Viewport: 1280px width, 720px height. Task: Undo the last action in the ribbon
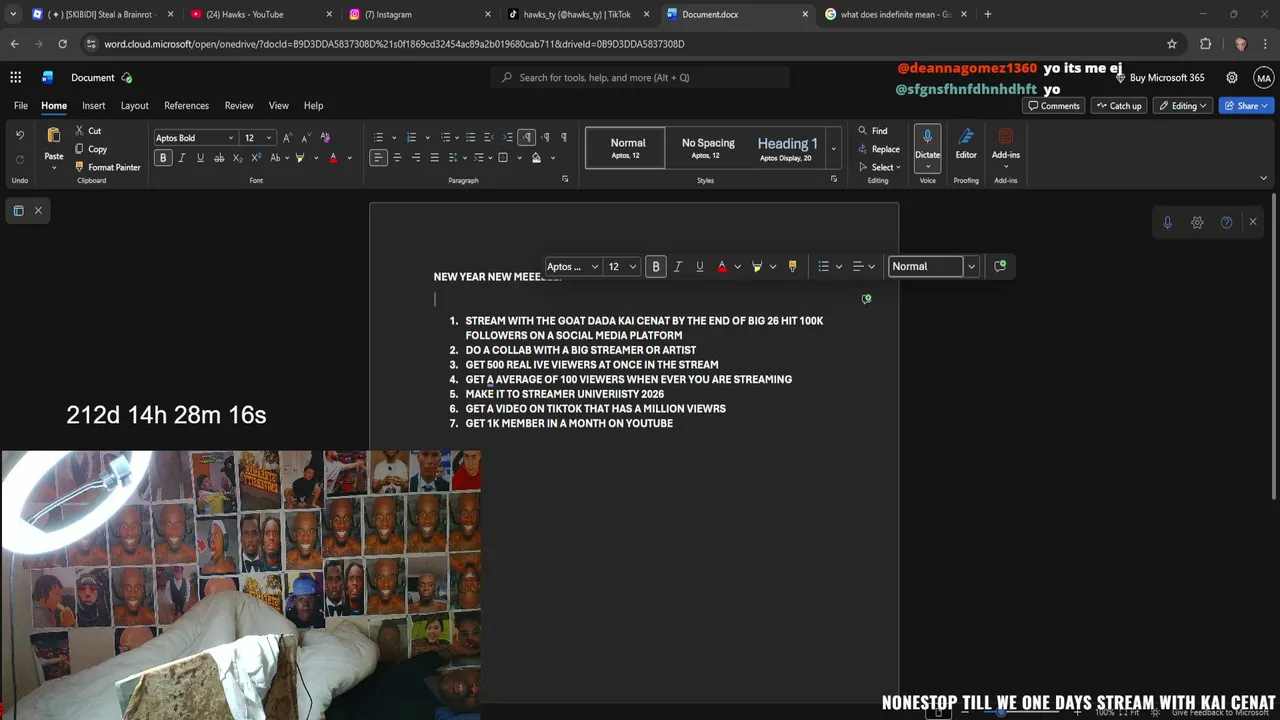pyautogui.click(x=20, y=136)
